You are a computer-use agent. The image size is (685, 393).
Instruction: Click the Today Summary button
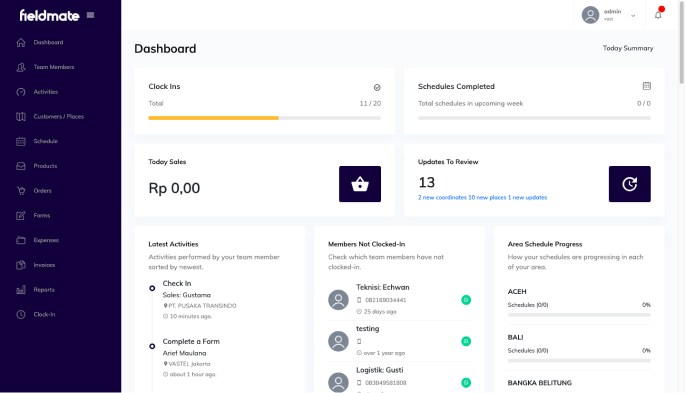[x=628, y=48]
